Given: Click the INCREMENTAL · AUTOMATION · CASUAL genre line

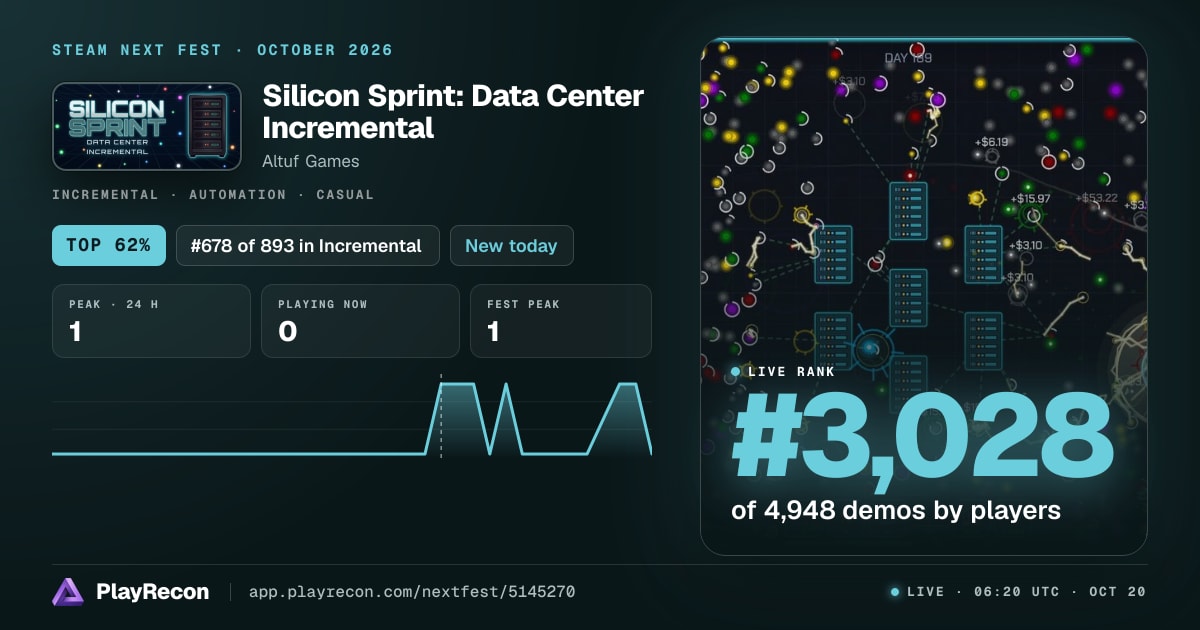Looking at the screenshot, I should pos(213,195).
